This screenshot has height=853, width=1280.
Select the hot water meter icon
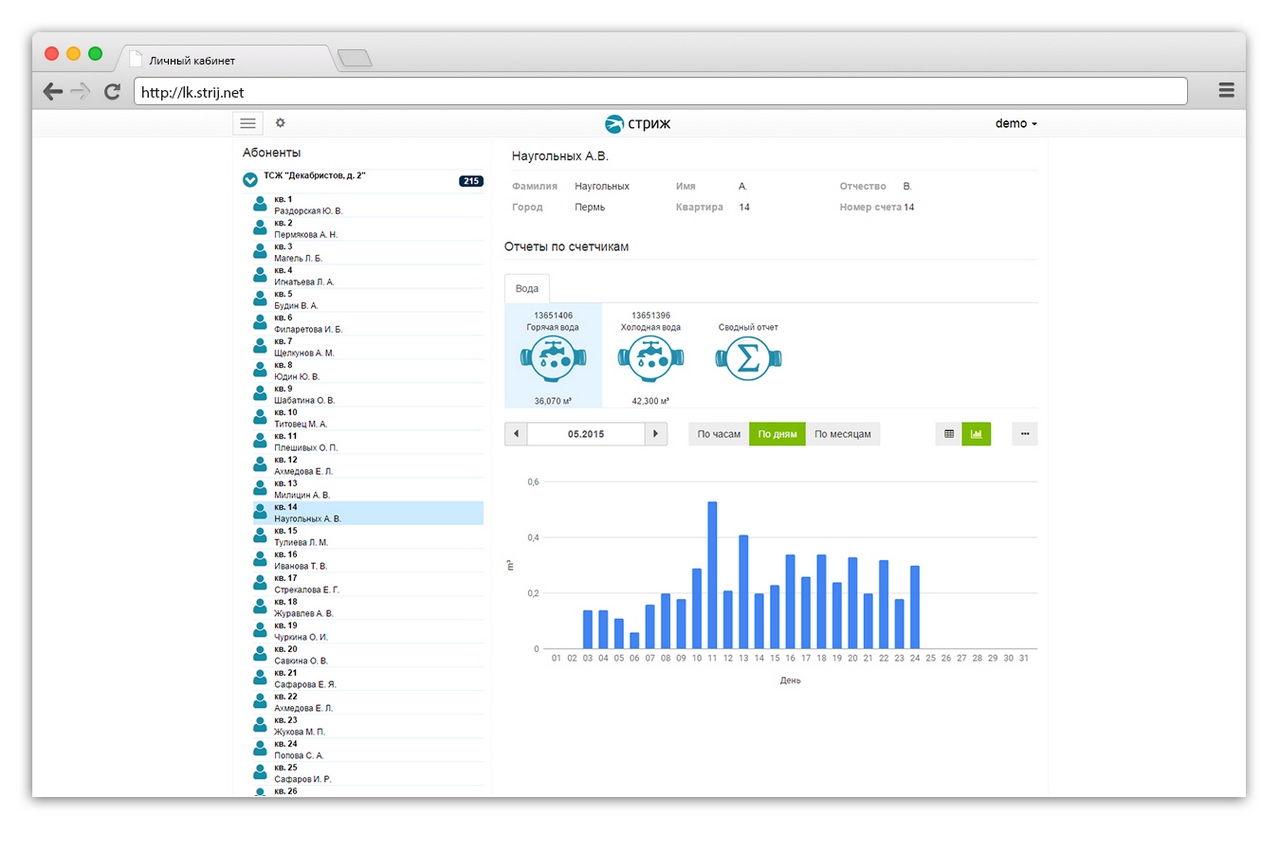(553, 358)
